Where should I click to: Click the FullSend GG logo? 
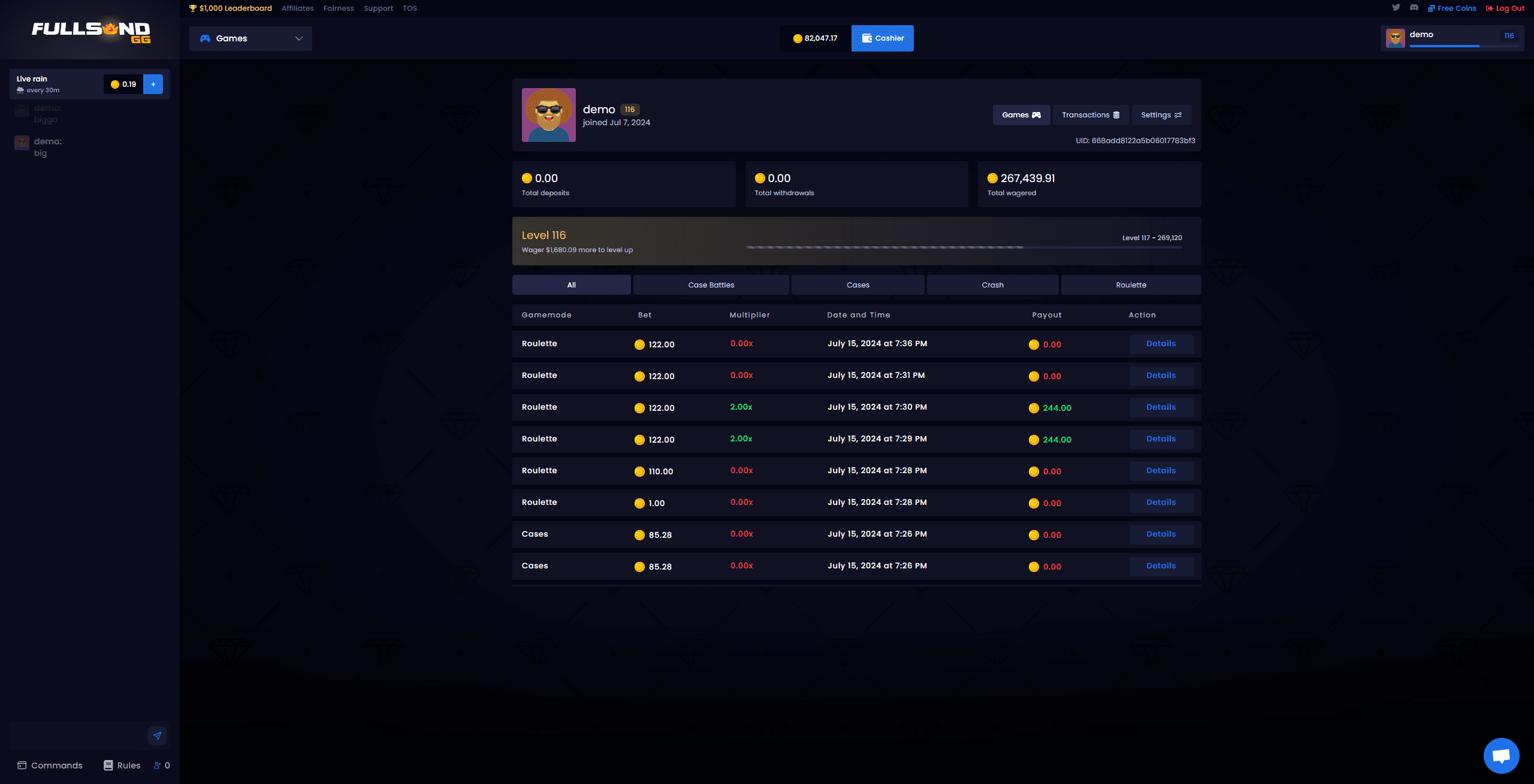click(x=91, y=31)
